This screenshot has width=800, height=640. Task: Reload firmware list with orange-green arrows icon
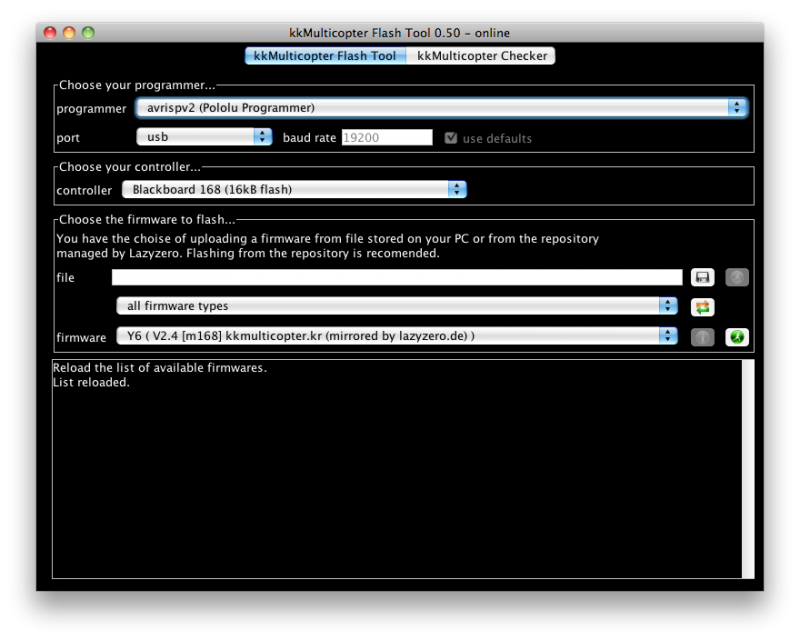click(702, 307)
